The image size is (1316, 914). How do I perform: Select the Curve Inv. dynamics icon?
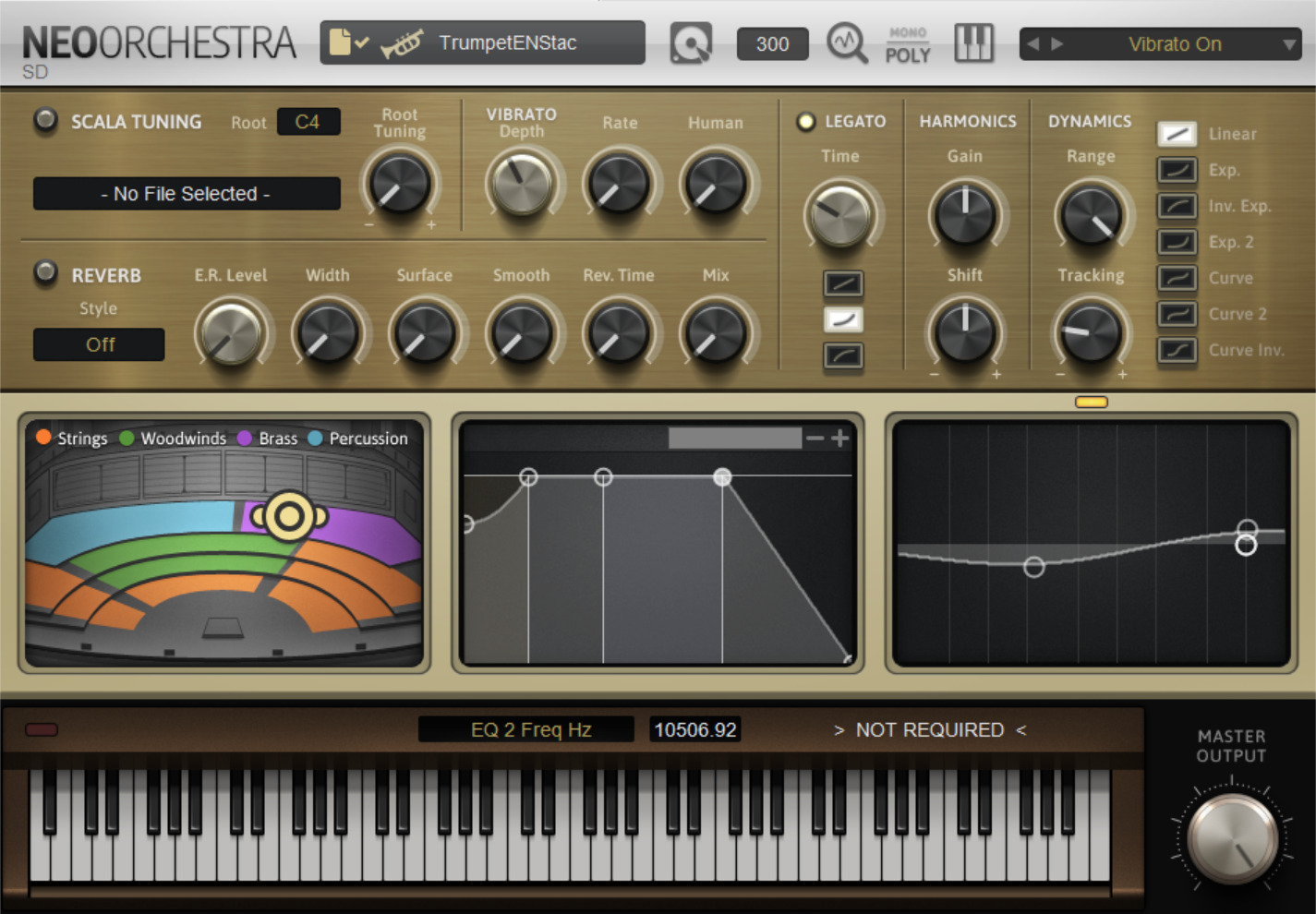click(1177, 350)
